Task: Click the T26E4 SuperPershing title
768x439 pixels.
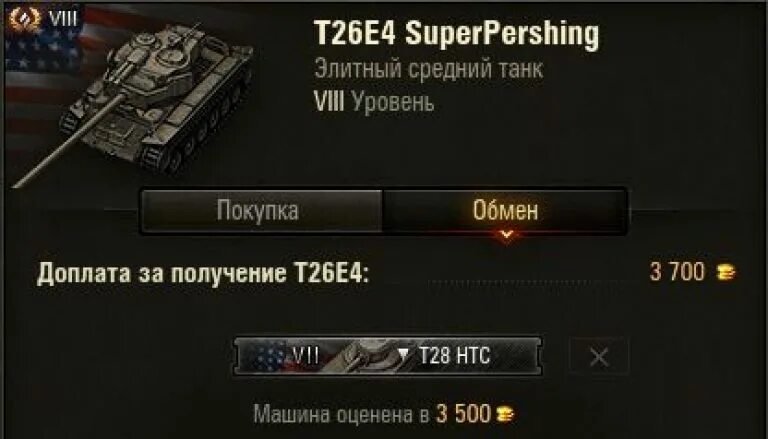Action: pos(456,34)
